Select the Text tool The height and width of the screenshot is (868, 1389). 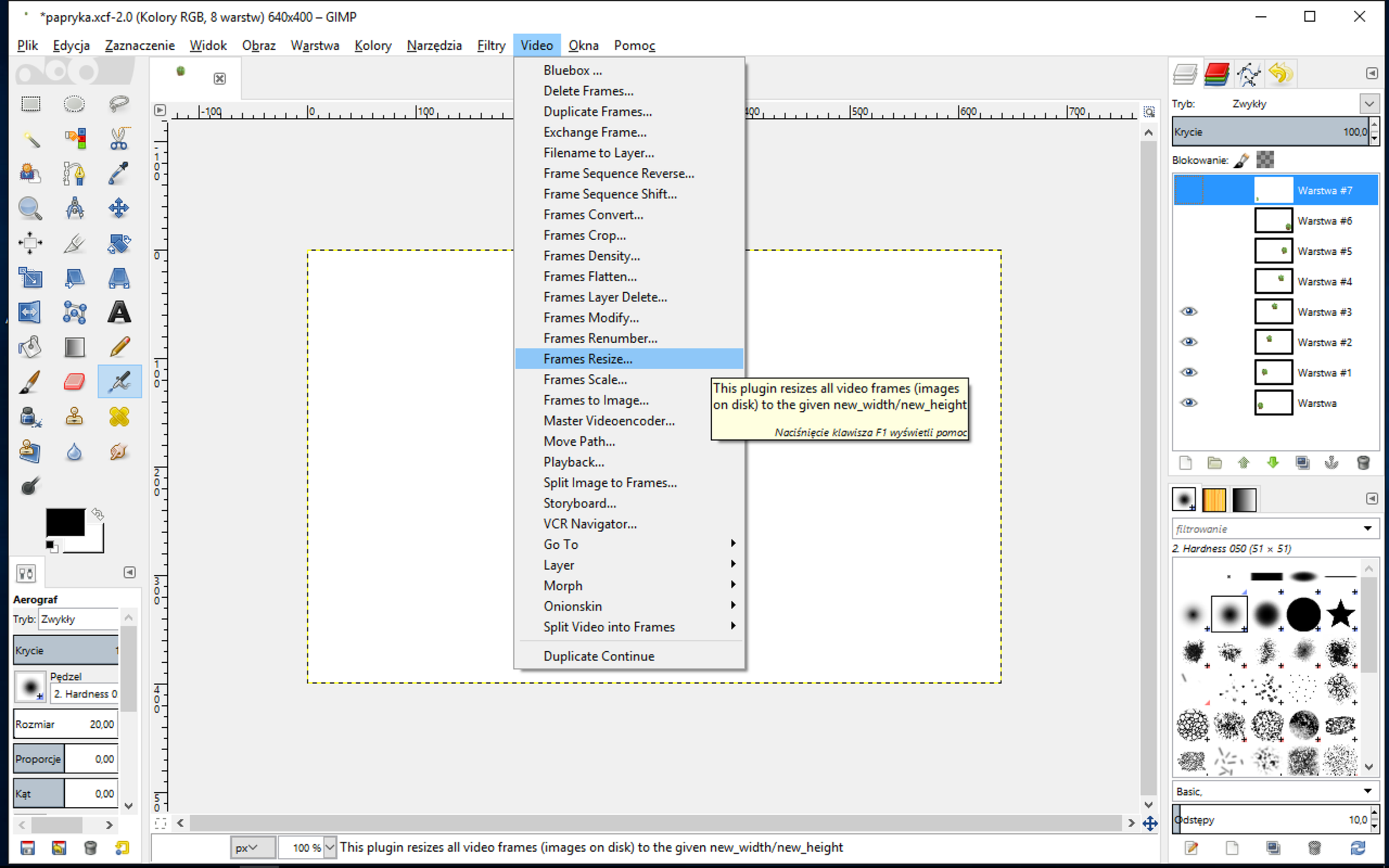119,312
